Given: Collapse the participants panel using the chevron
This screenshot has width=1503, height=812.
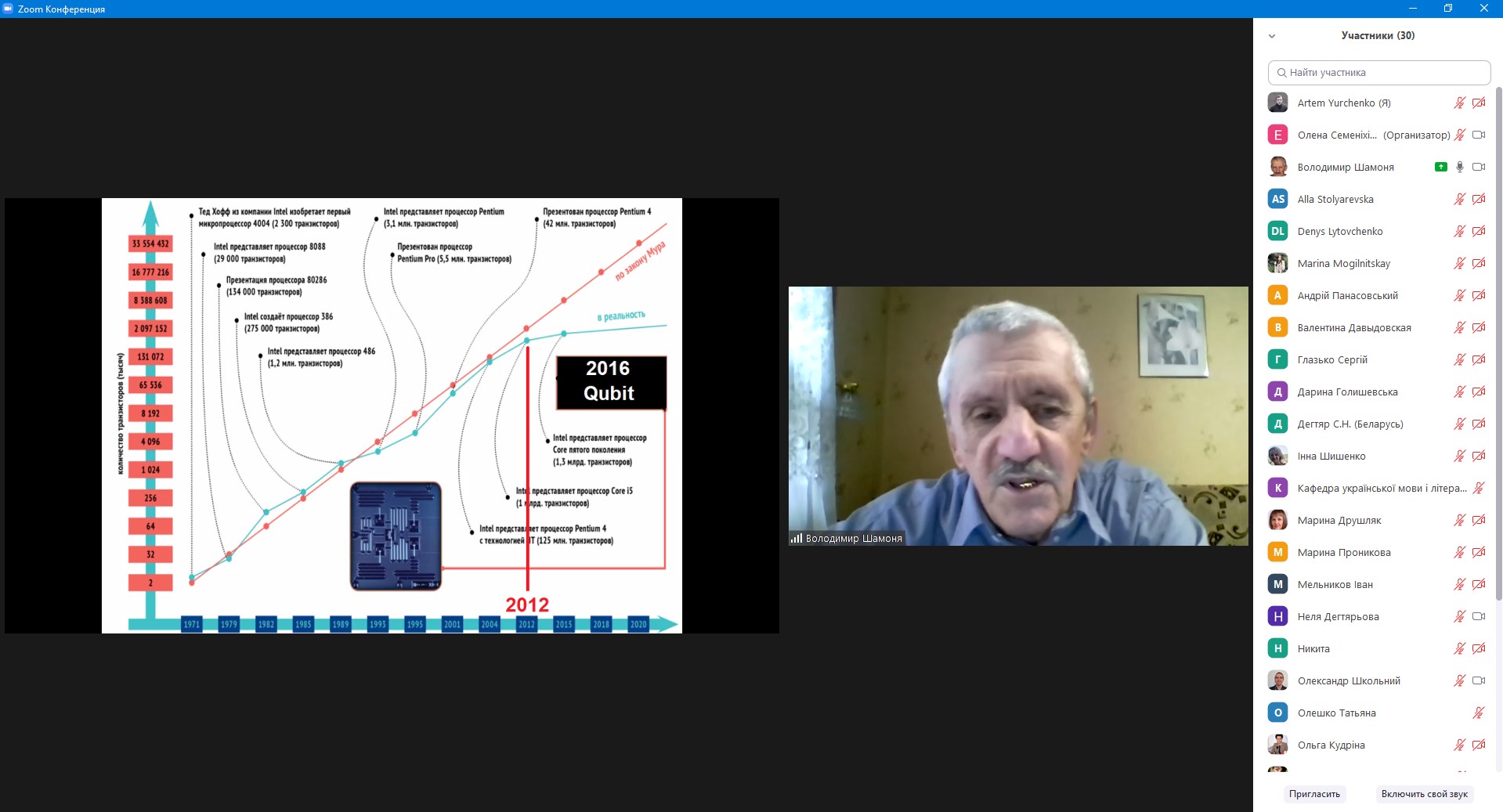Looking at the screenshot, I should click(x=1272, y=36).
